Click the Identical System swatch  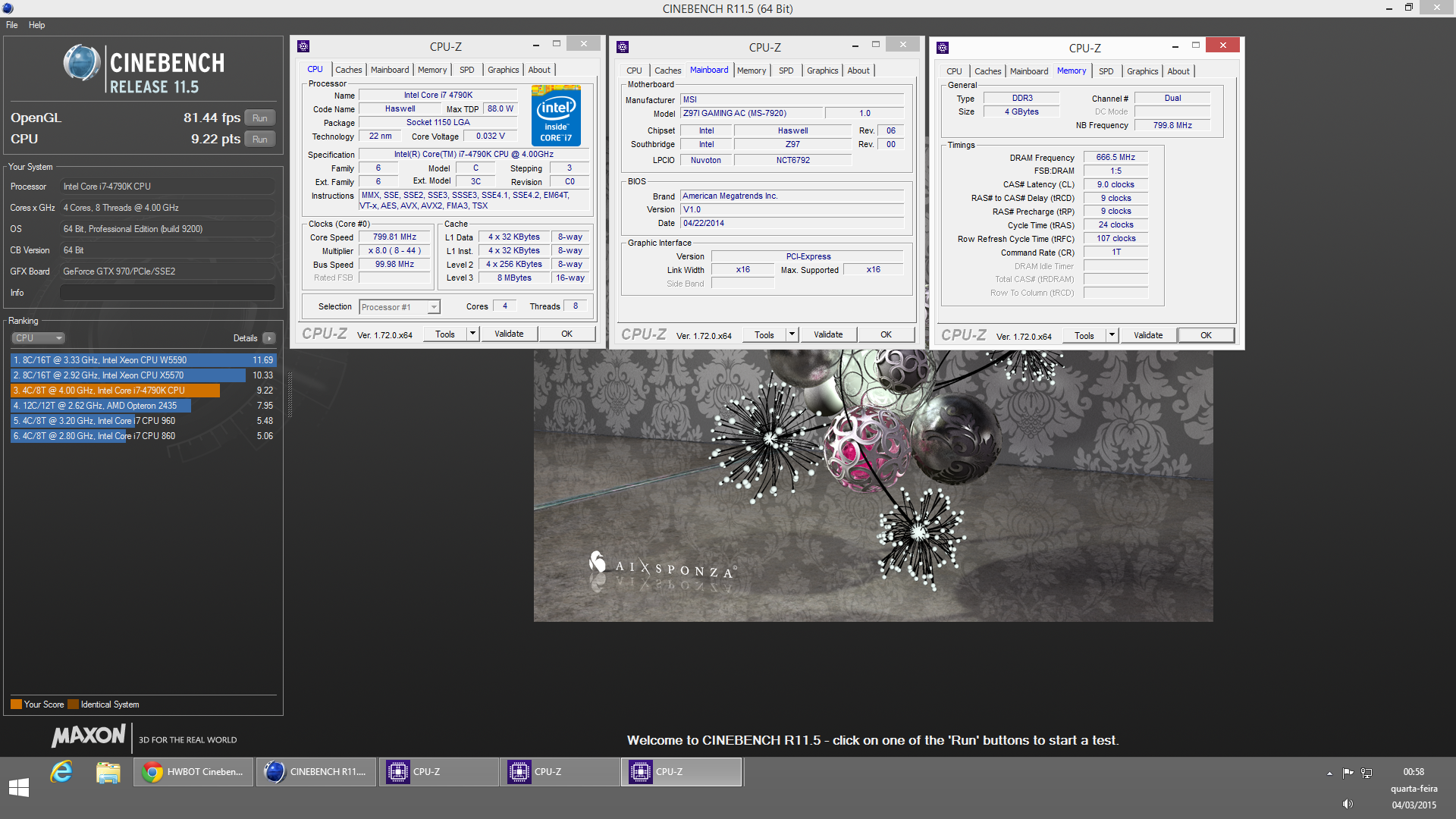pos(73,704)
